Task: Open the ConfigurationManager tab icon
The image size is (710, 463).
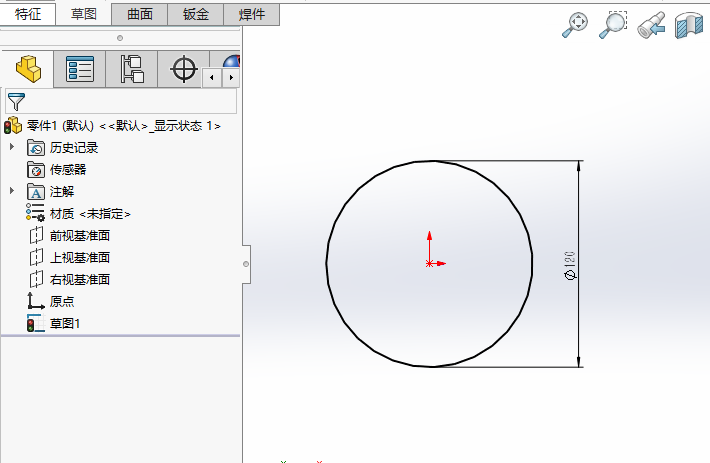Action: (132, 69)
